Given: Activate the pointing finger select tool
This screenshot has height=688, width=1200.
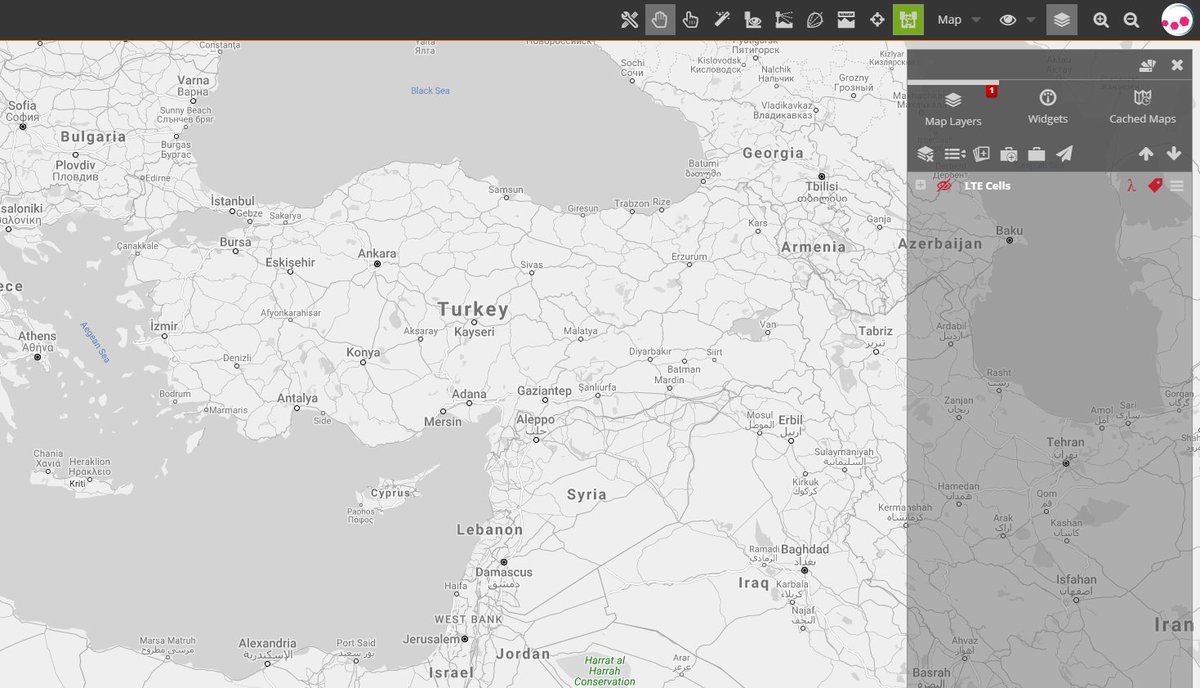Looking at the screenshot, I should click(691, 20).
